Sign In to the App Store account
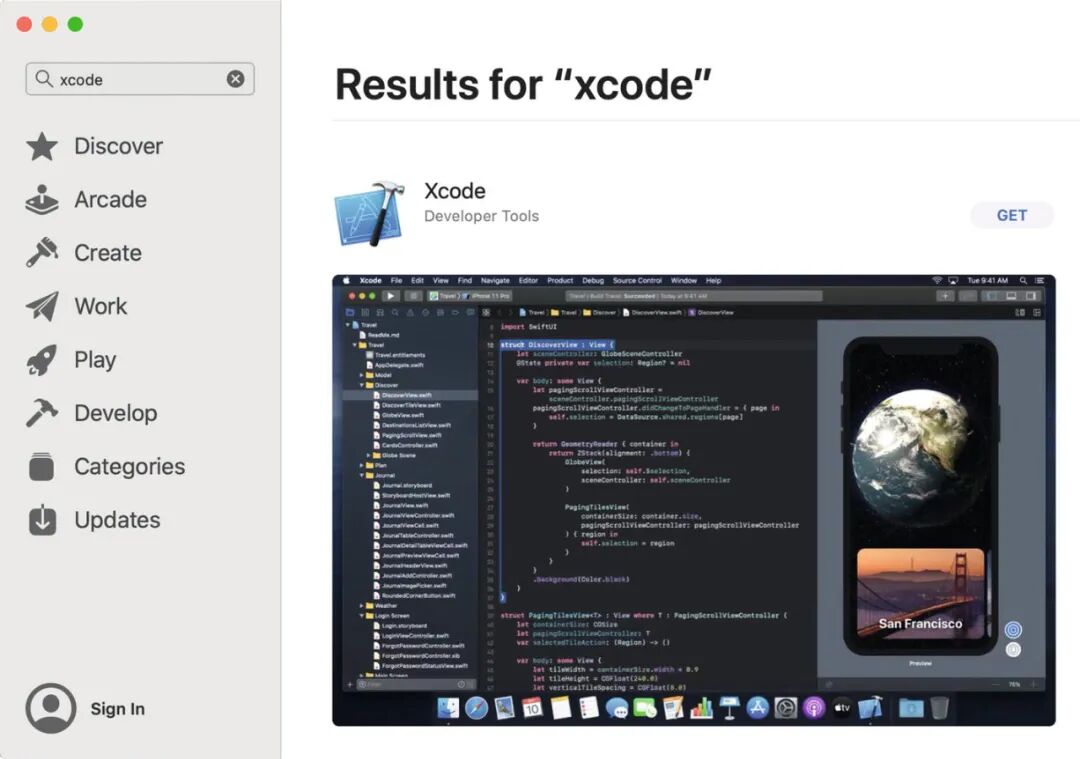This screenshot has height=759, width=1080. click(85, 708)
